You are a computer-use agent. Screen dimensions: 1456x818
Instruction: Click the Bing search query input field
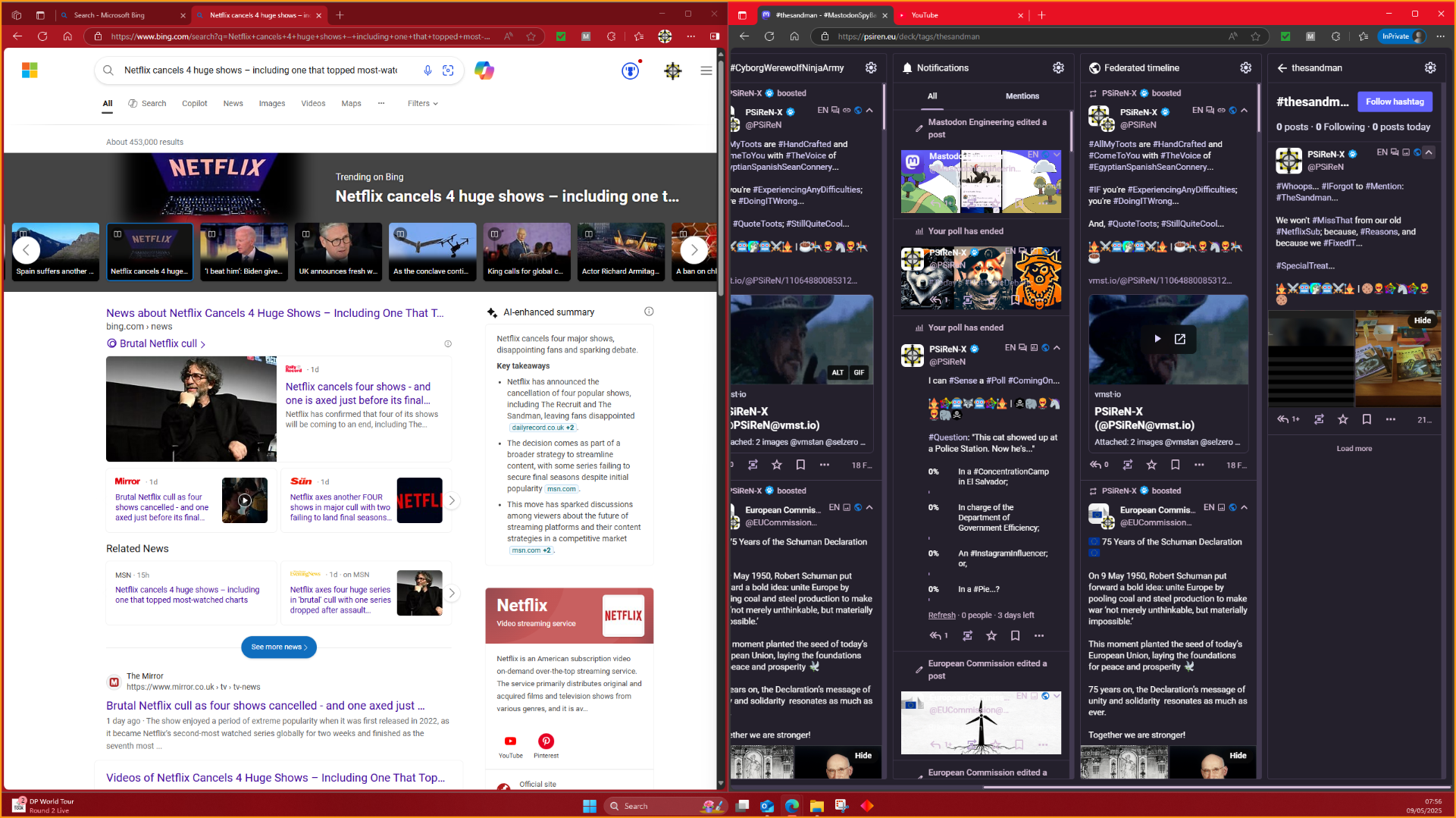[261, 71]
